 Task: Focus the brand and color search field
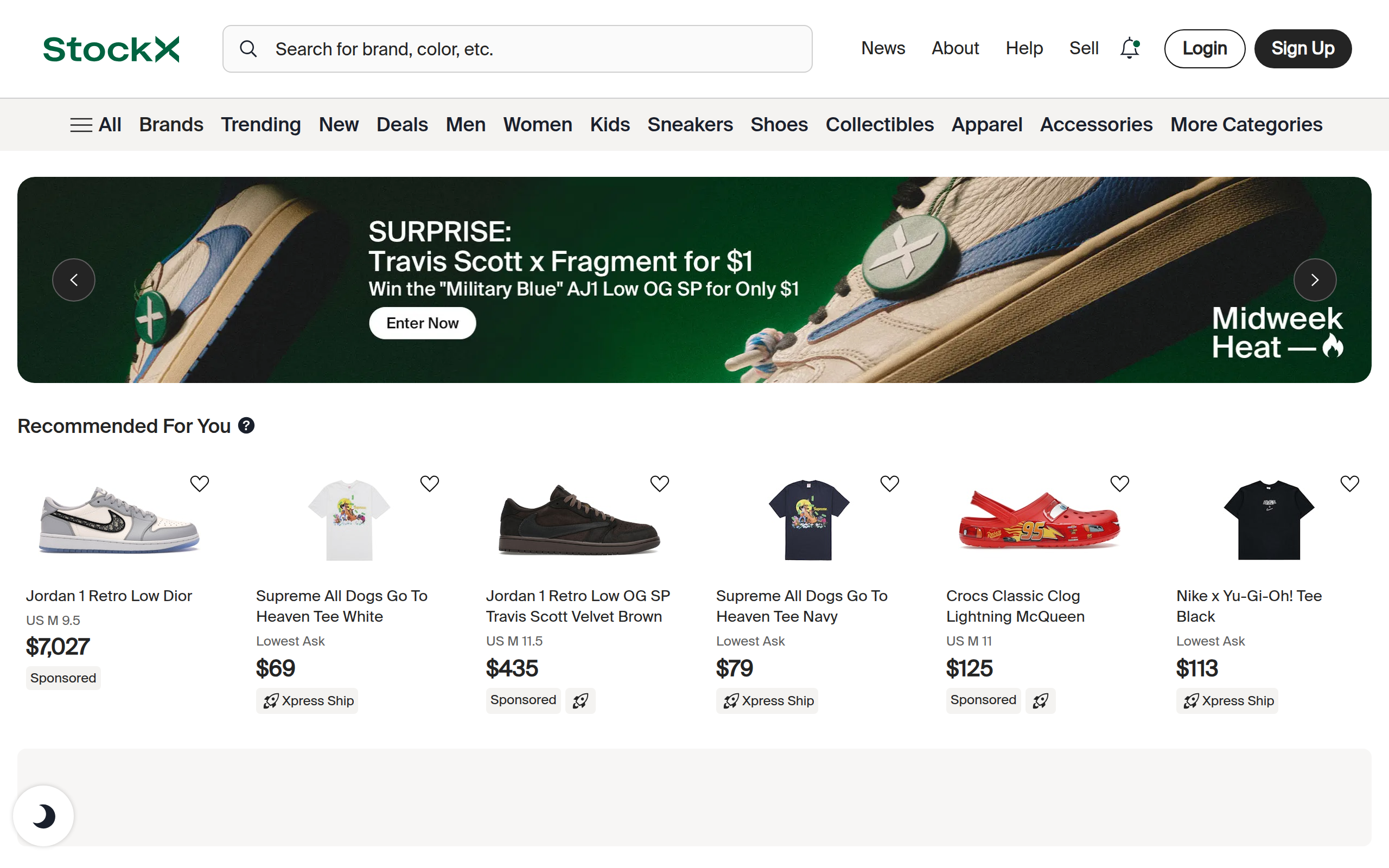coord(534,49)
